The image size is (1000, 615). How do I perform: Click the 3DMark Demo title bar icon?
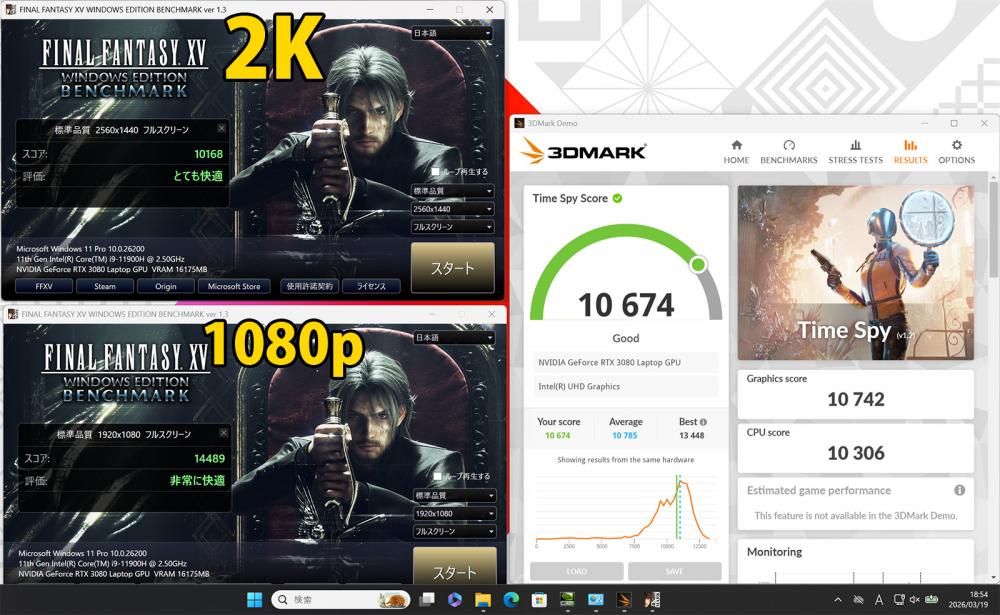(x=519, y=123)
